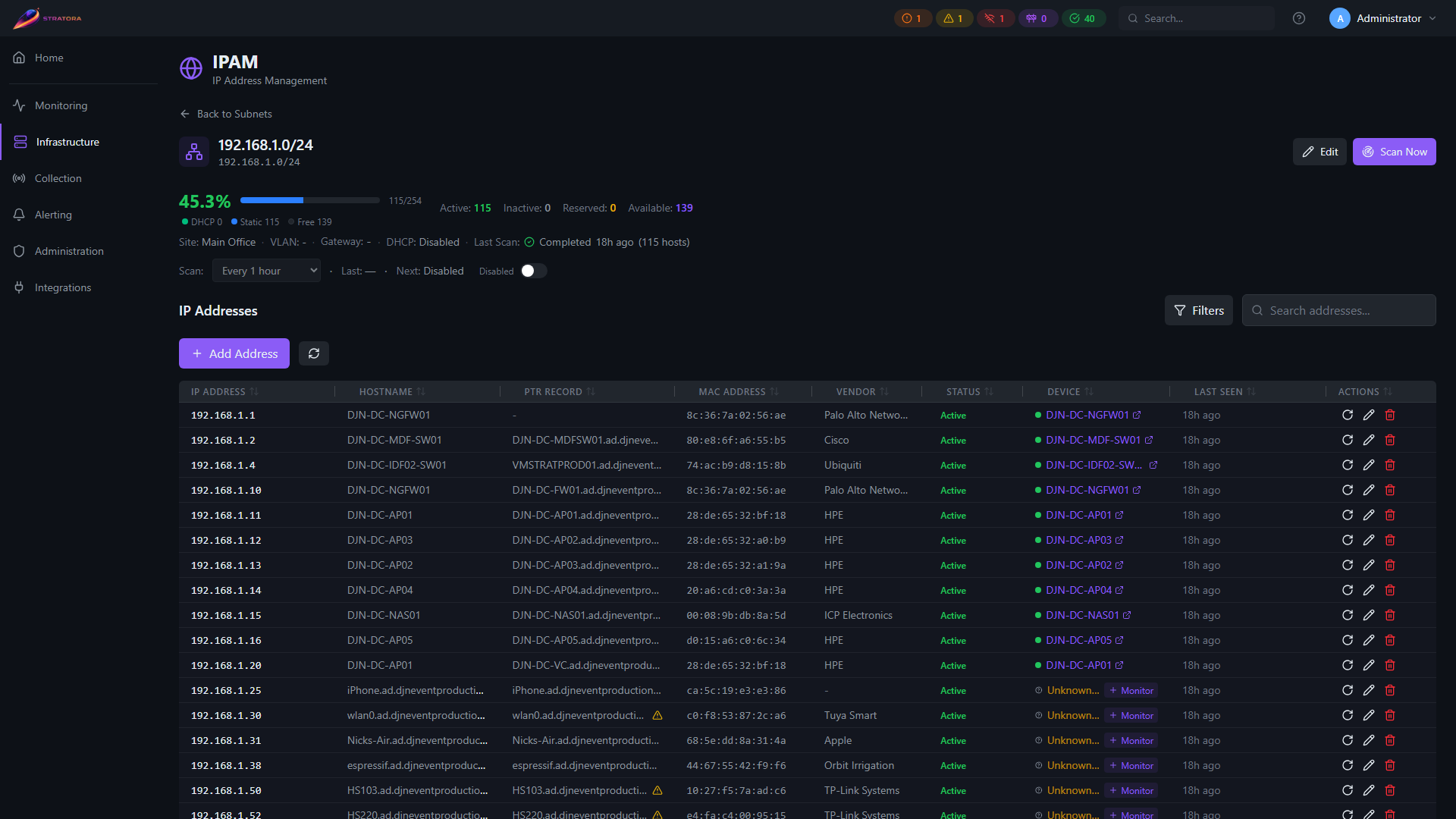Open the Stratora logo home
Viewport: 1456px width, 819px height.
click(x=47, y=18)
